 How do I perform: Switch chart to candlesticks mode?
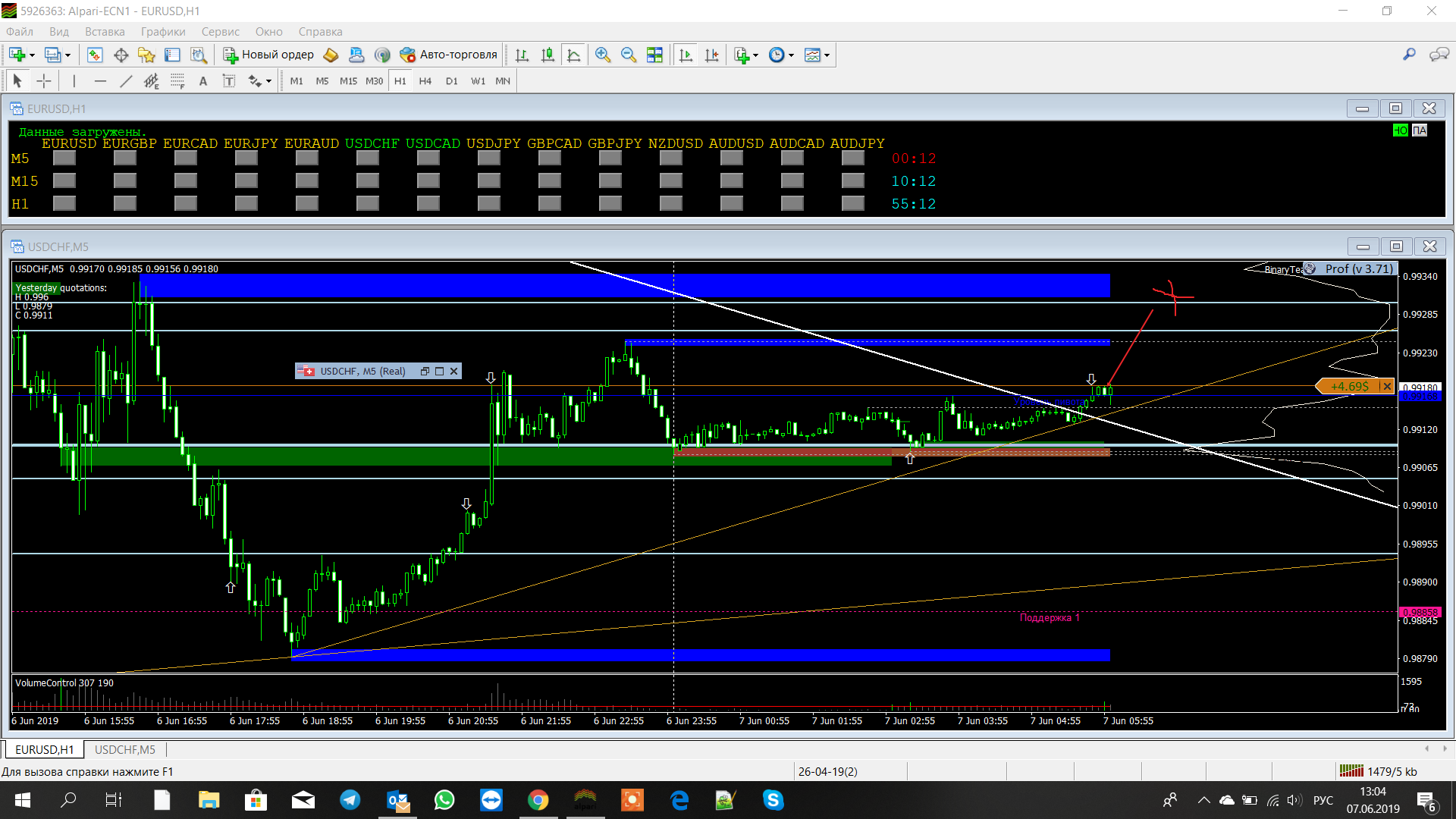(548, 55)
